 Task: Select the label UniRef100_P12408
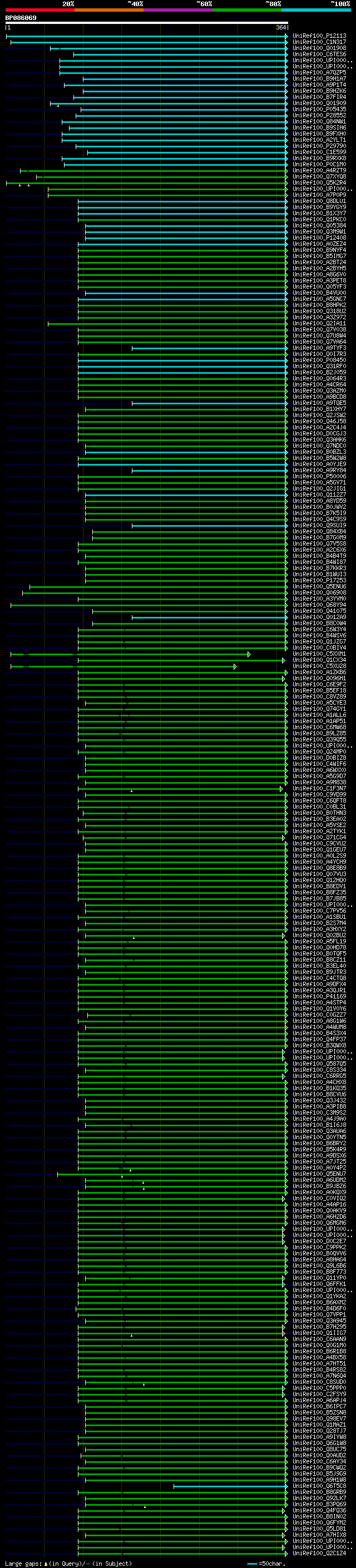click(319, 238)
